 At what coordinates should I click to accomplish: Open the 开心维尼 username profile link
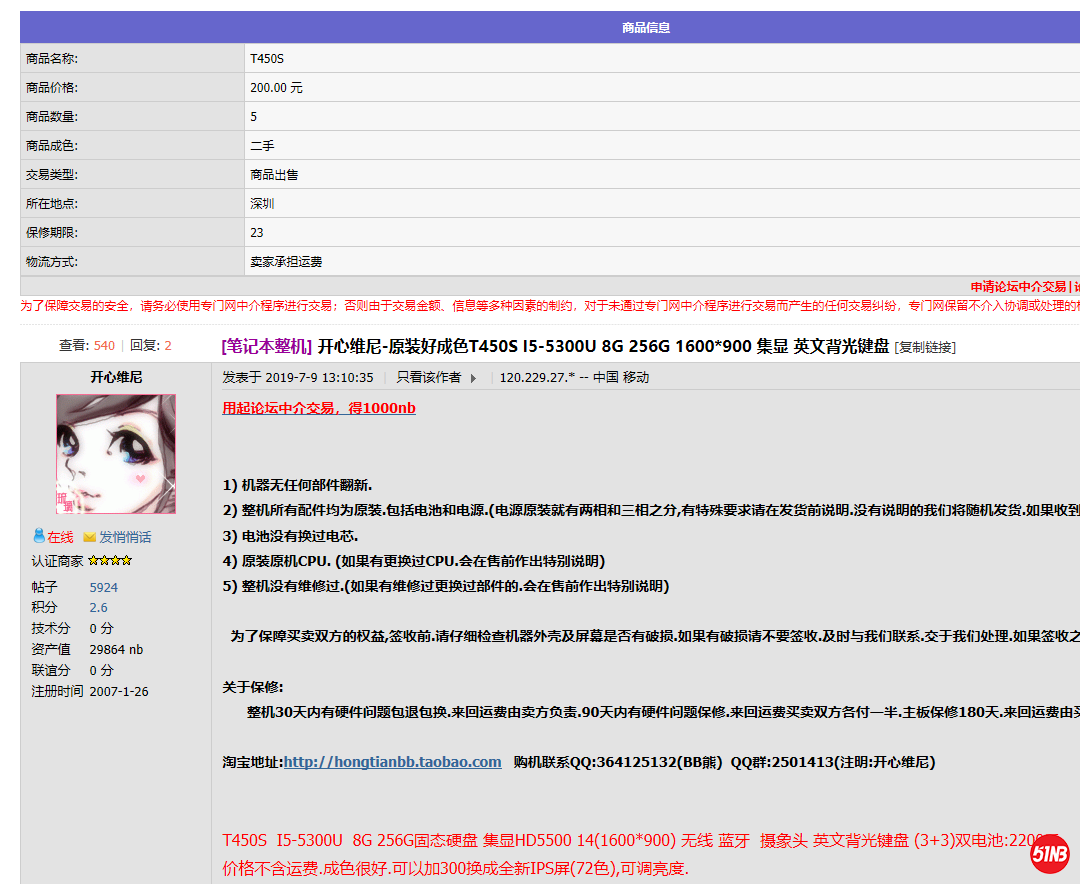click(116, 377)
